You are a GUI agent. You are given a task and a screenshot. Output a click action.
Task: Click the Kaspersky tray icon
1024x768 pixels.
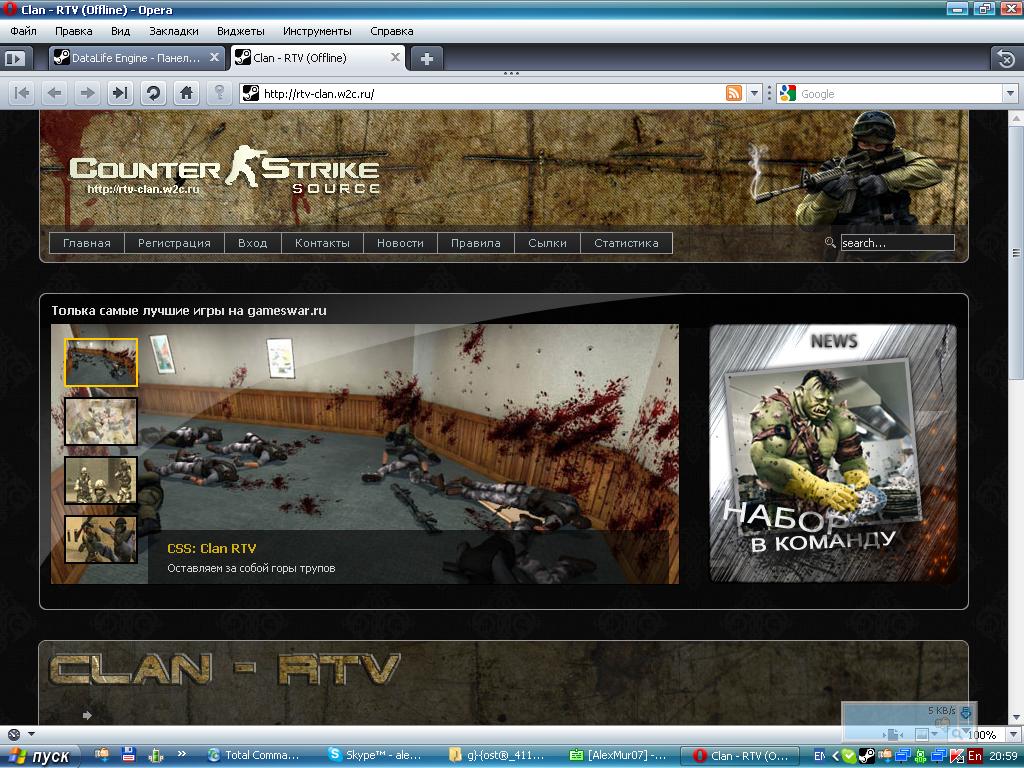tap(957, 756)
